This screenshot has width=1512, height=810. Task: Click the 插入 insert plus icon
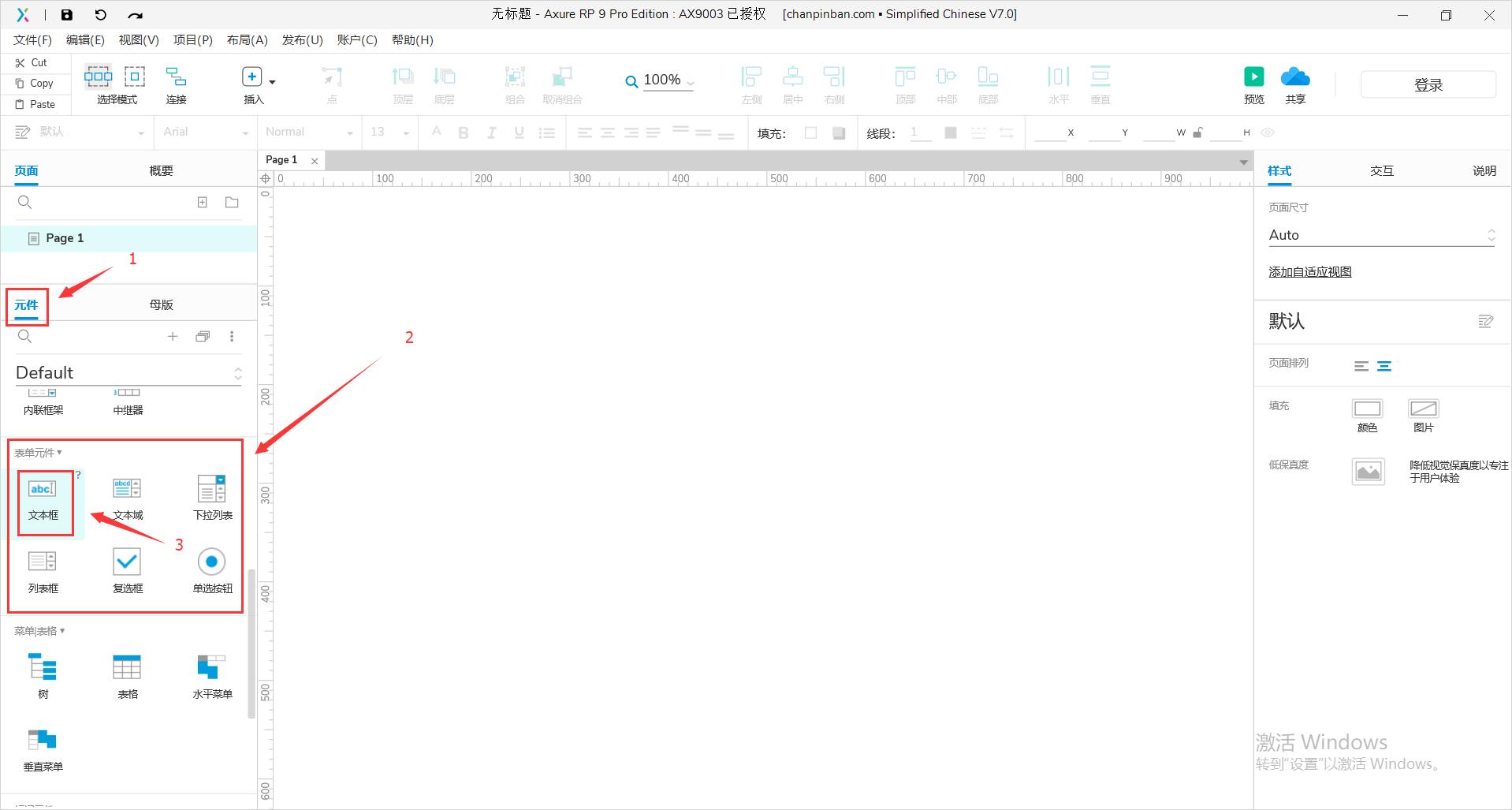(x=252, y=77)
